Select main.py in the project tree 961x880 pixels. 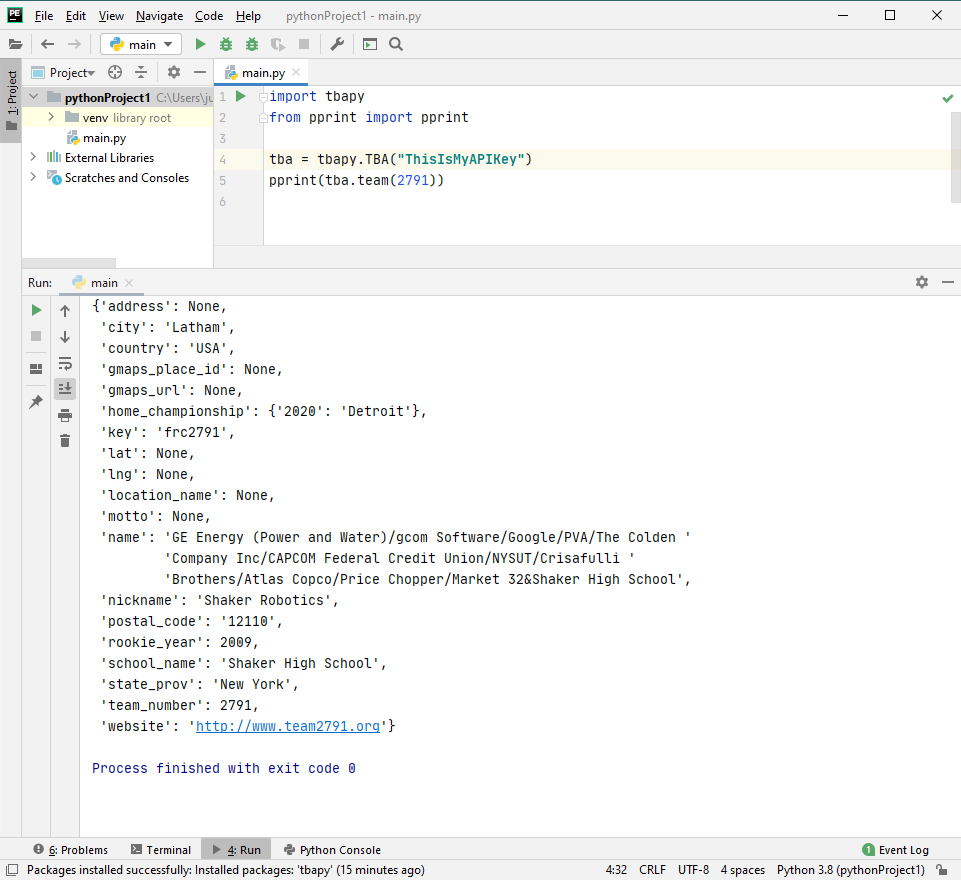[x=104, y=137]
